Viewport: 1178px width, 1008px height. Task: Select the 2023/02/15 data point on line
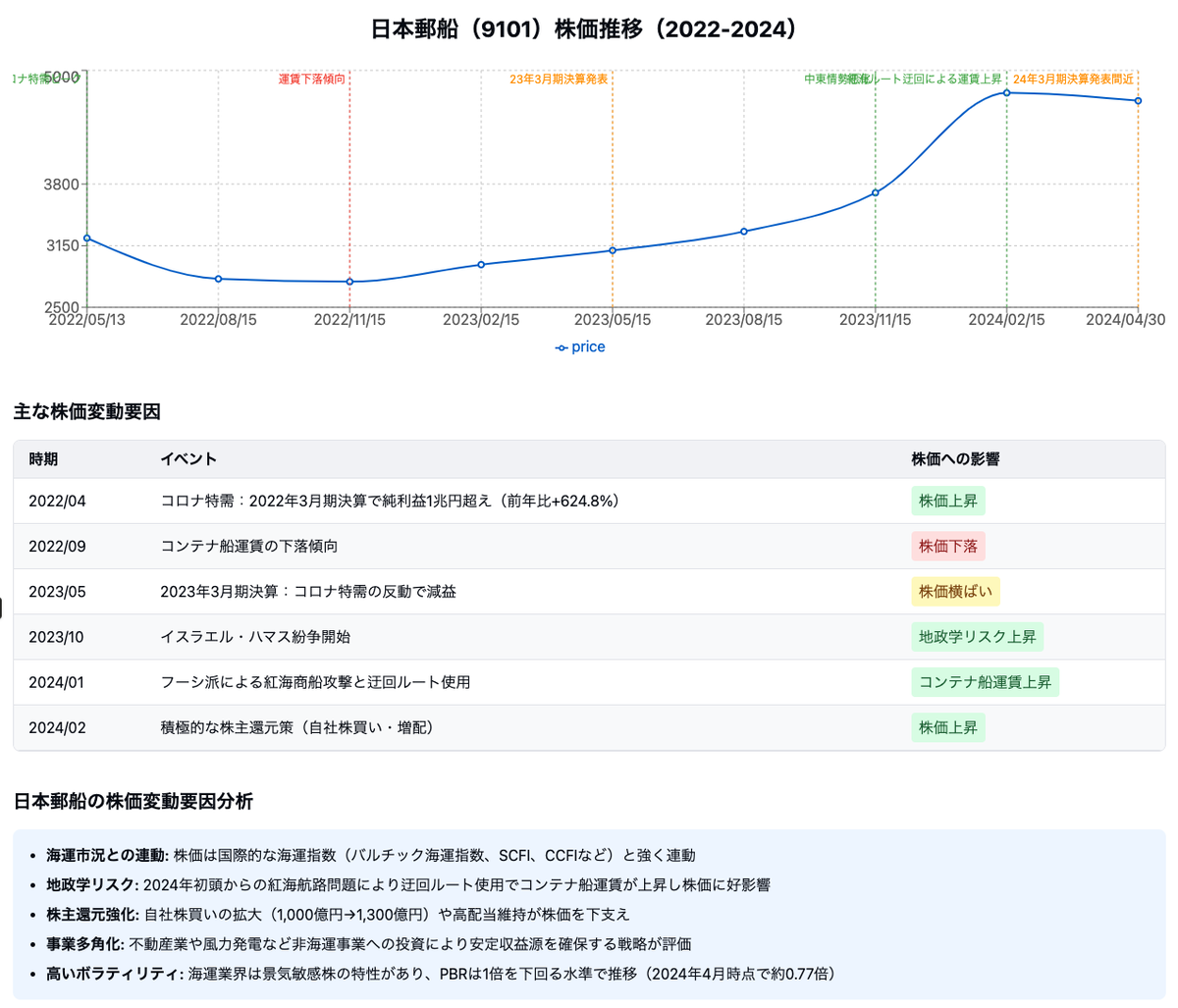[x=481, y=264]
